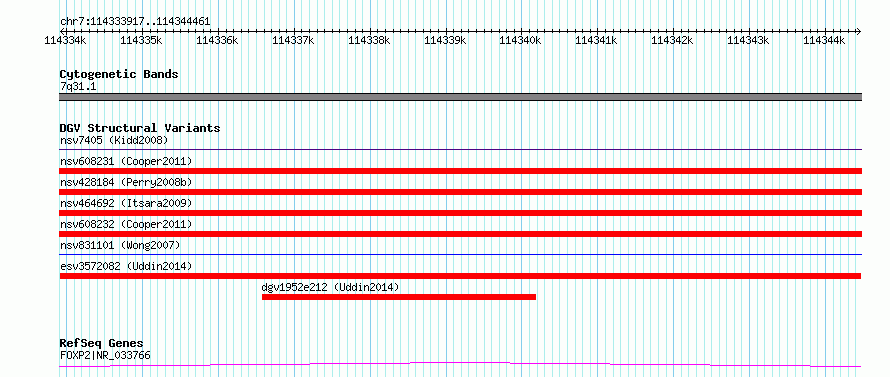
Task: Click the nsv464692 (Itsara2009) variant label
Action: coord(126,203)
